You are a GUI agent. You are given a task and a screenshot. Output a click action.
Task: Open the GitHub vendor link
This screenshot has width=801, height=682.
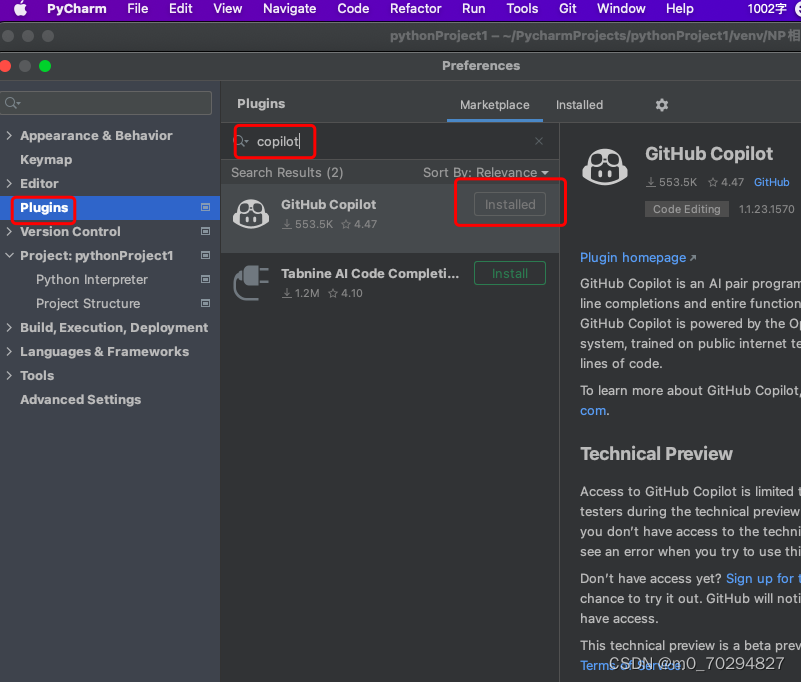pyautogui.click(x=771, y=182)
